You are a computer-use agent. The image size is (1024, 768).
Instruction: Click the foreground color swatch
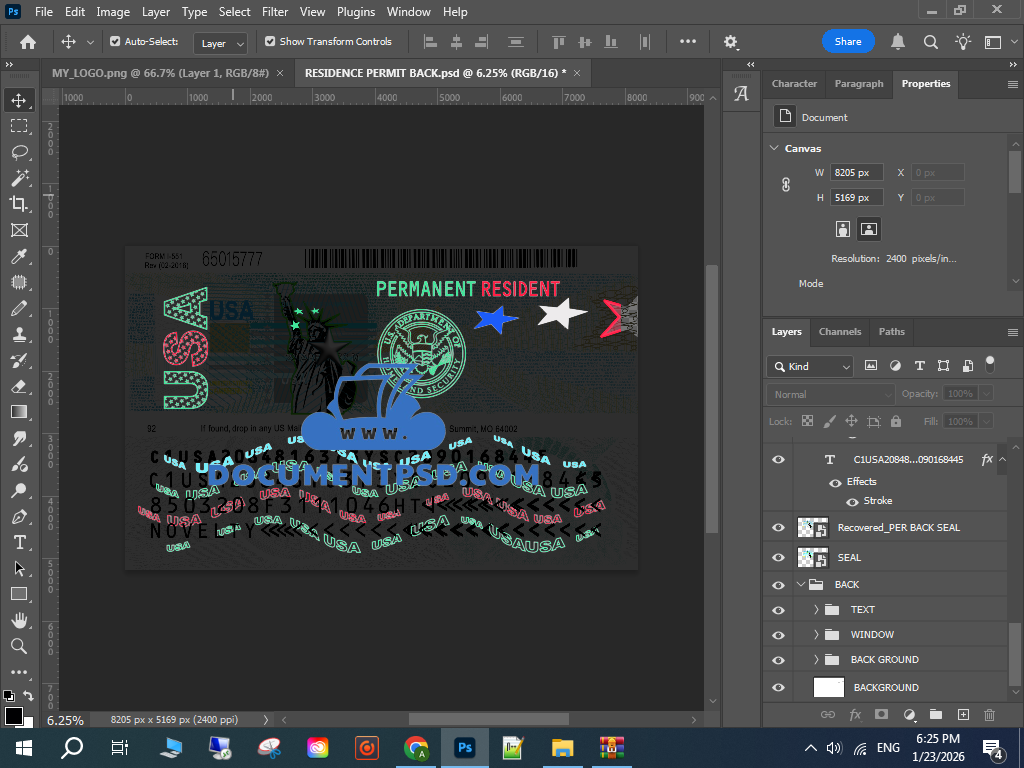(13, 715)
